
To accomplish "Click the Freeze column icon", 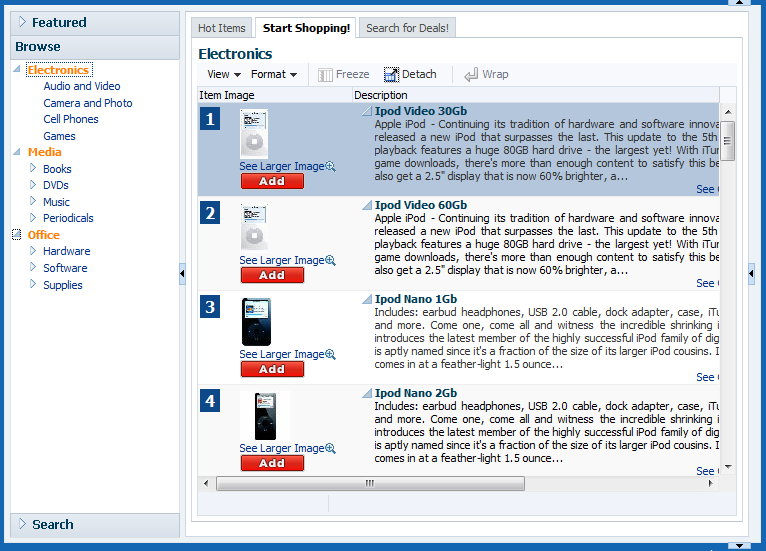I will pyautogui.click(x=325, y=75).
